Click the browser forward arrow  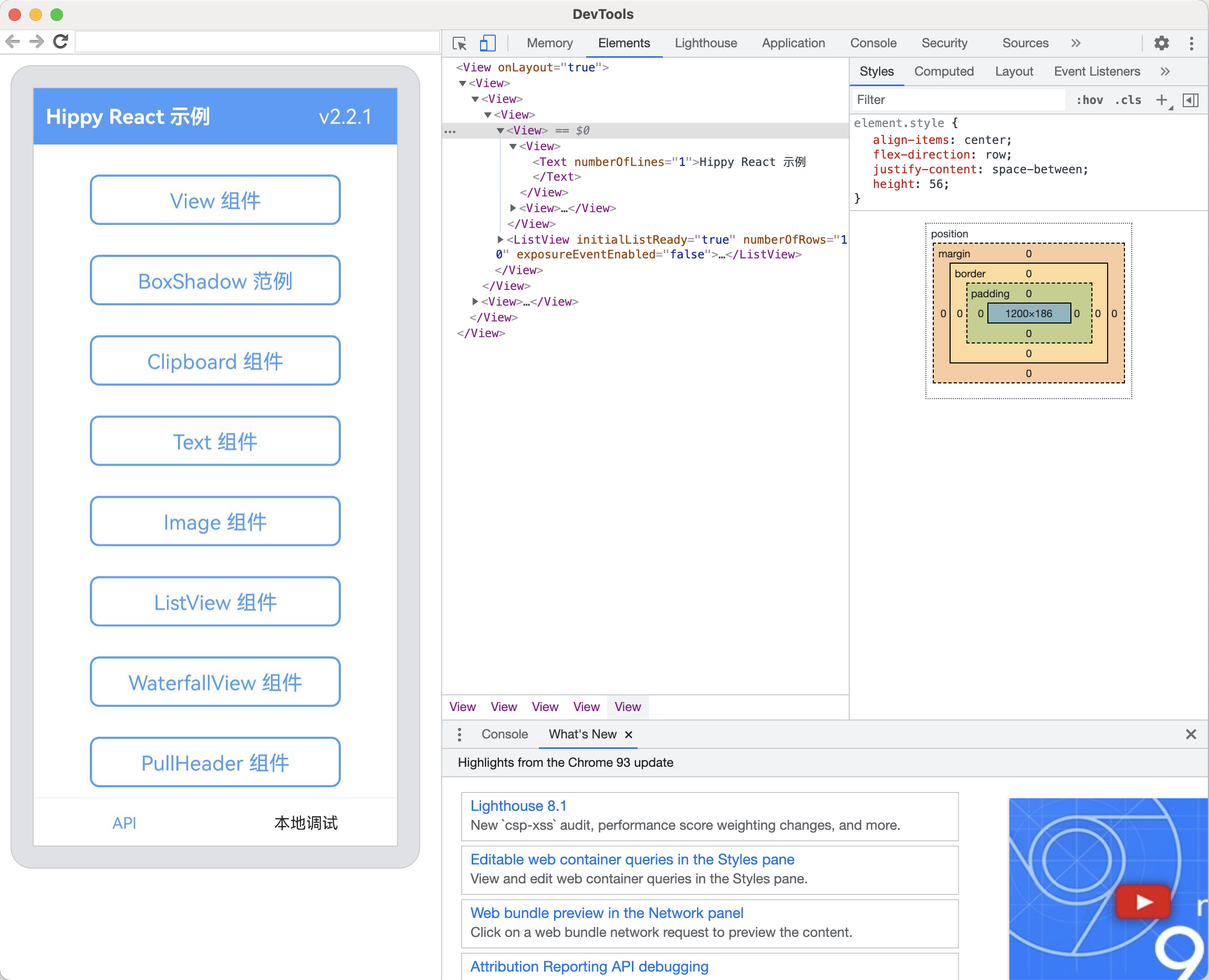(x=37, y=41)
